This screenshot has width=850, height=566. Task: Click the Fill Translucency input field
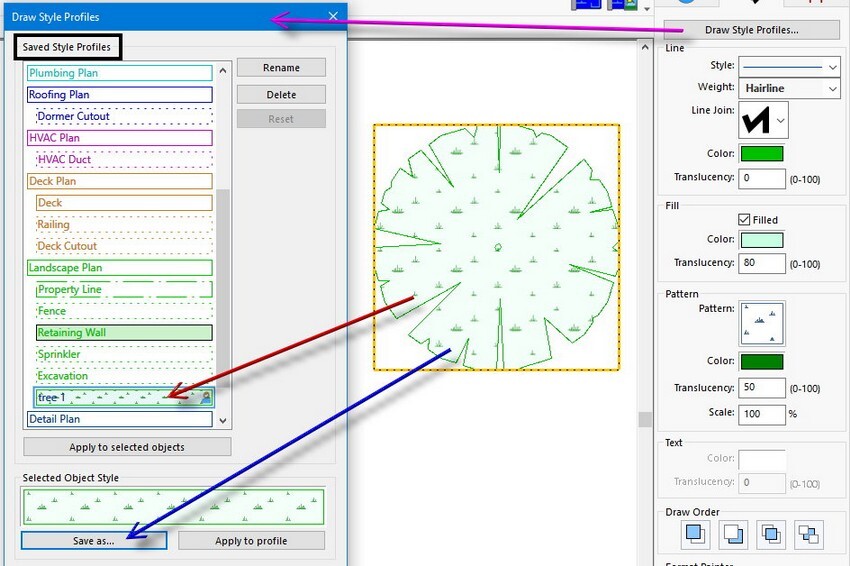(761, 263)
